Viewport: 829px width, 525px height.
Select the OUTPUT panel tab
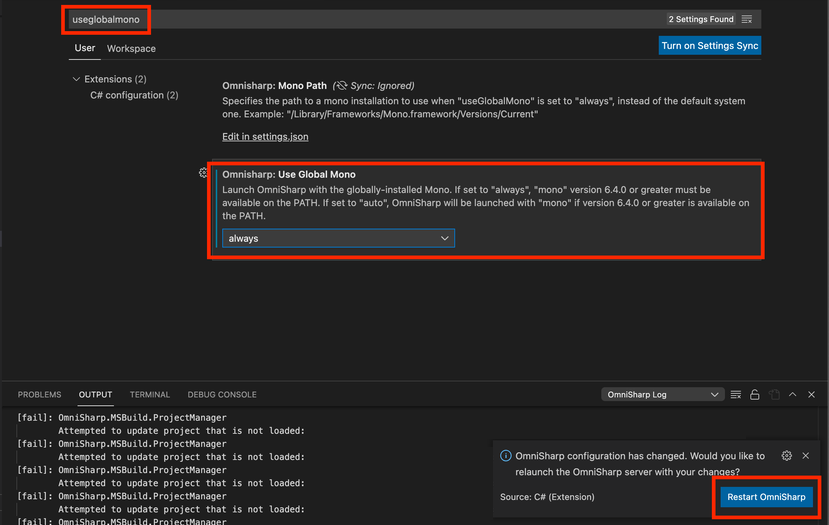coord(95,394)
